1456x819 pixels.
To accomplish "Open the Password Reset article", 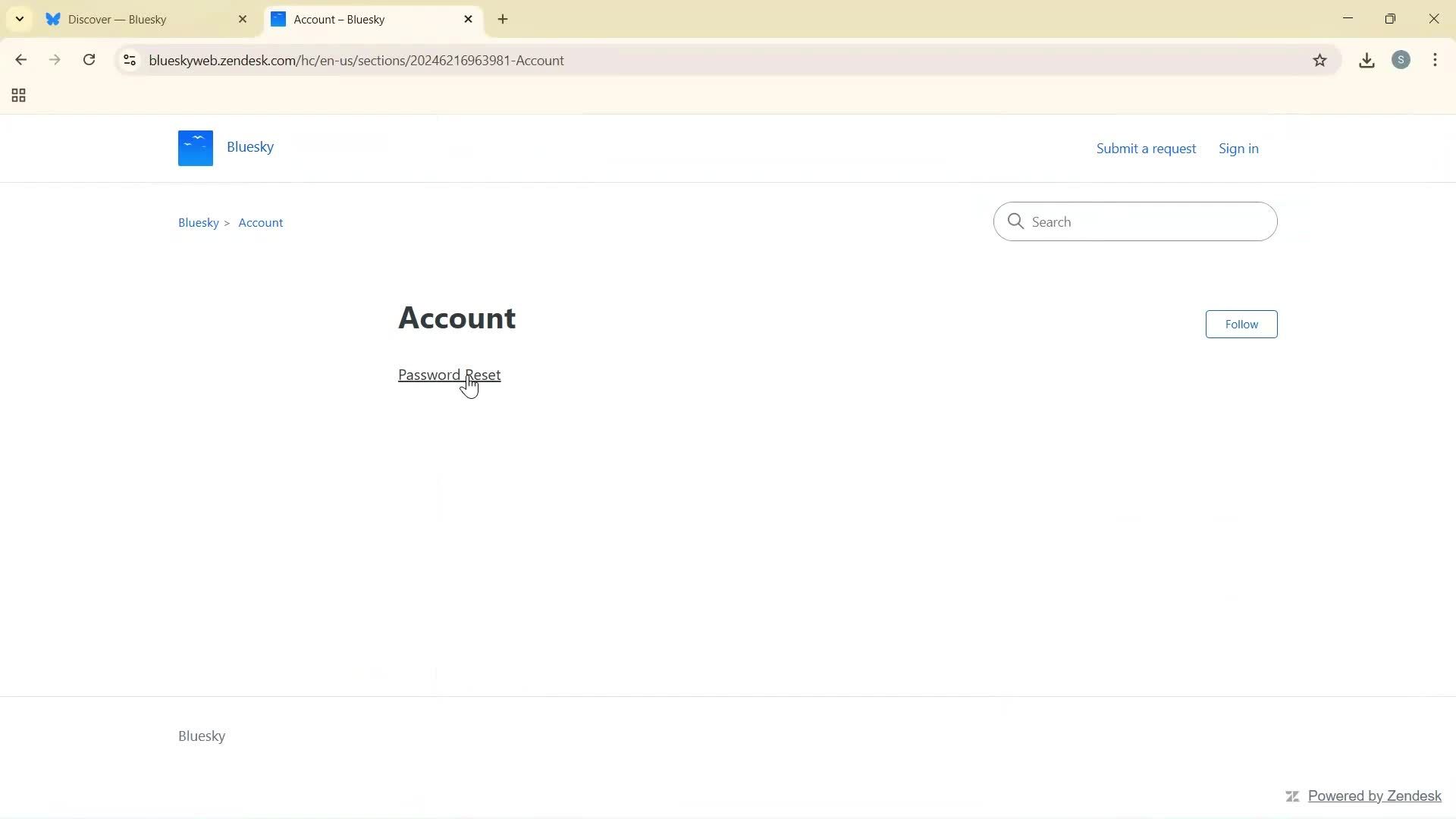I will [x=448, y=374].
